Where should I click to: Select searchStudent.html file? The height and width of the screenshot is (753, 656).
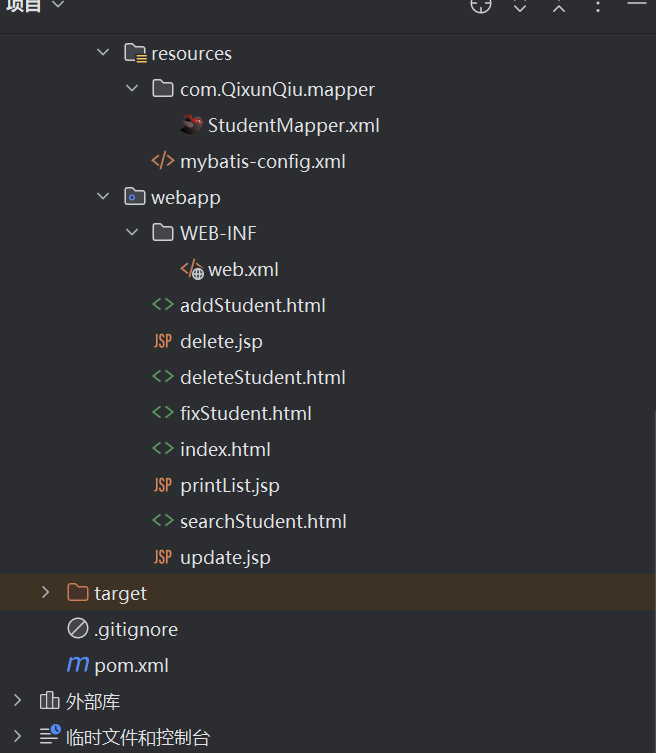(x=263, y=521)
